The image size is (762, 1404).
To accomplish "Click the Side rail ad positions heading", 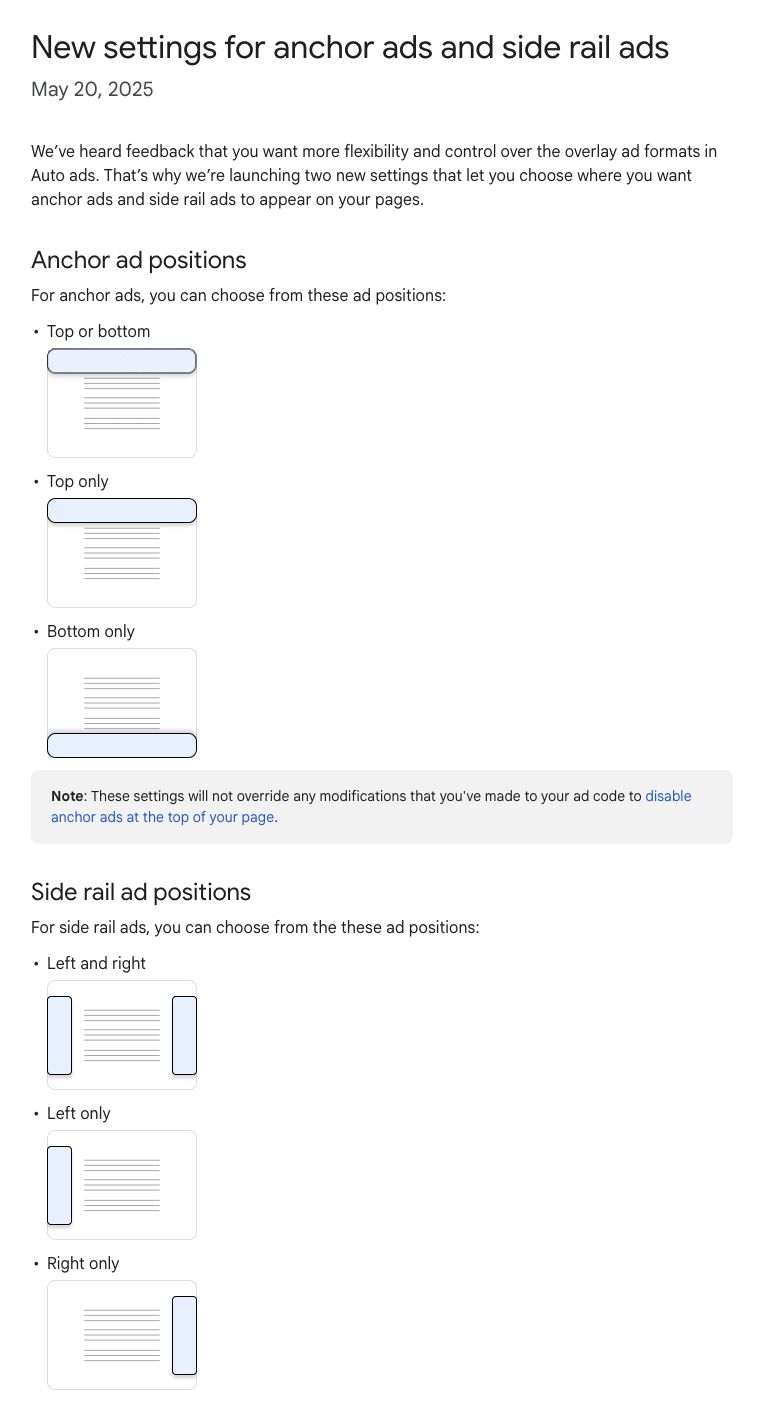I will [140, 892].
